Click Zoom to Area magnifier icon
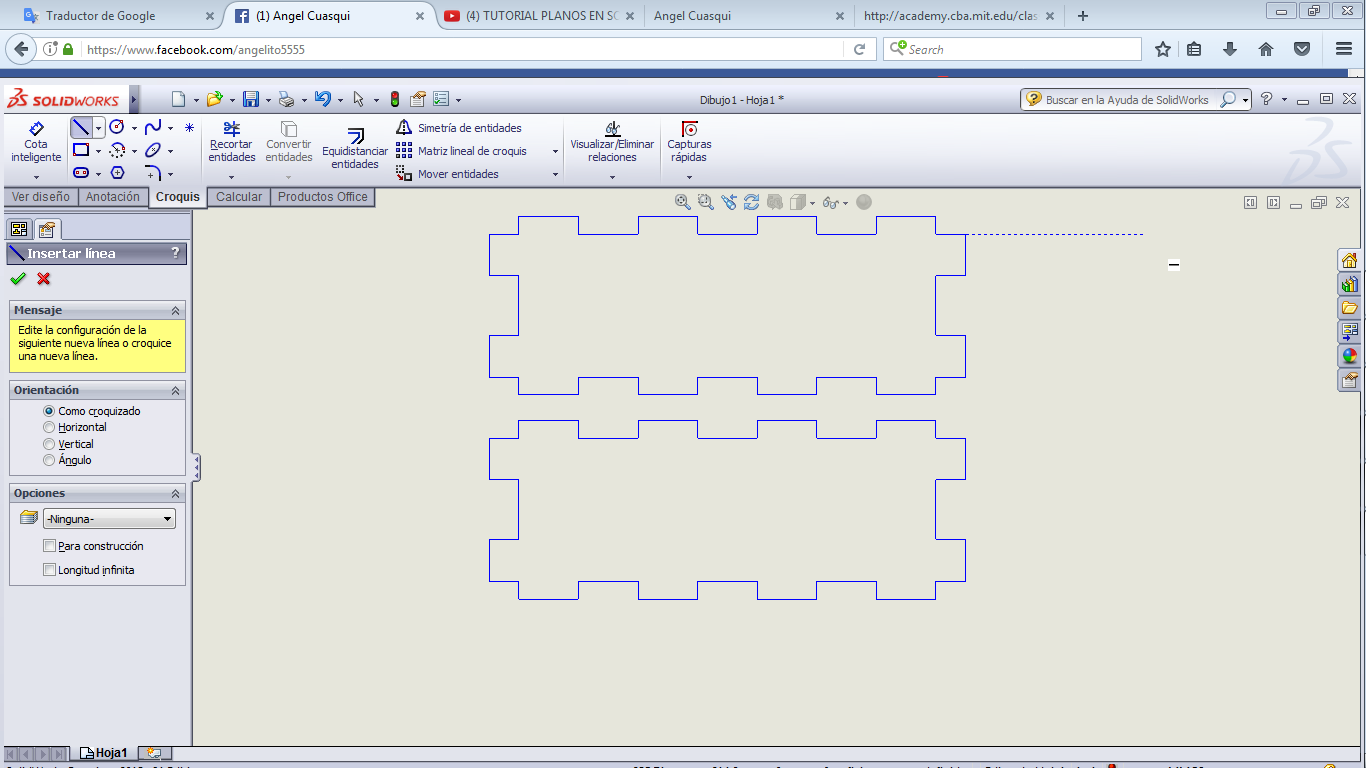Viewport: 1366px width, 768px height. 706,202
